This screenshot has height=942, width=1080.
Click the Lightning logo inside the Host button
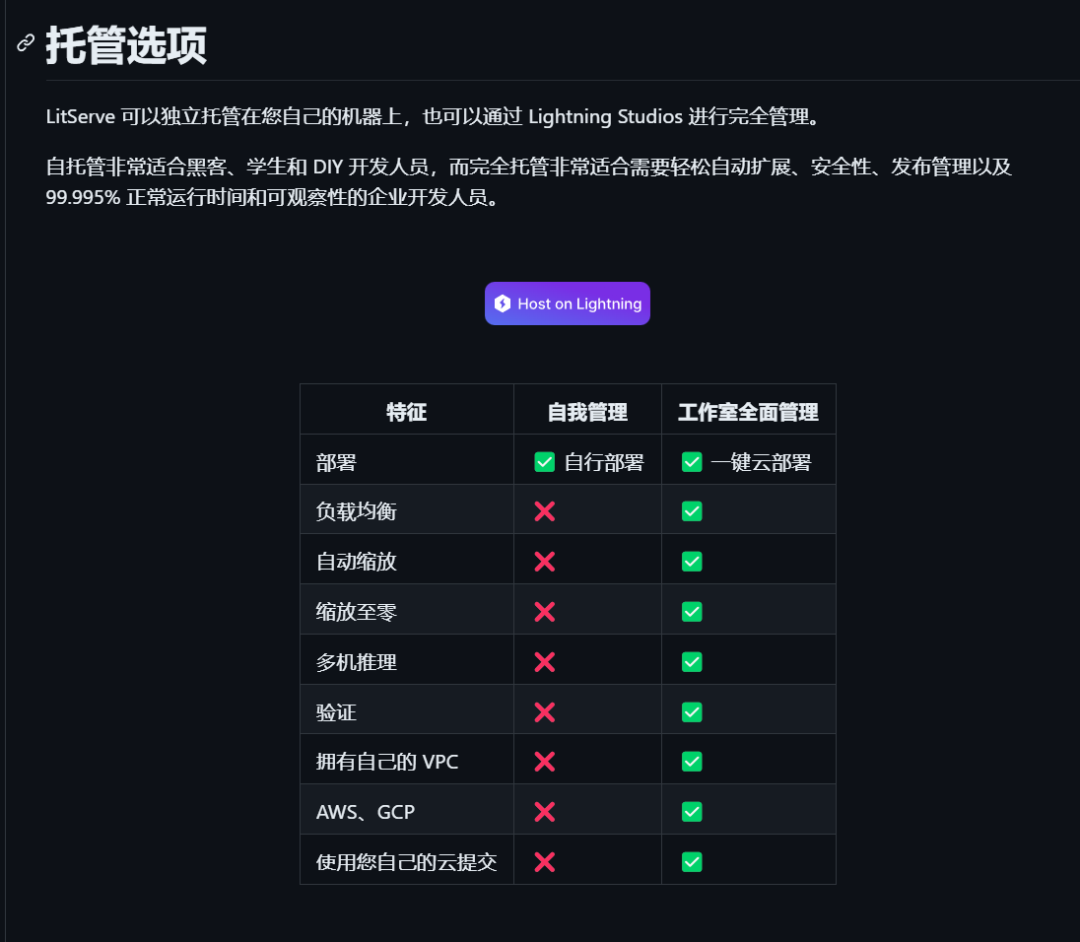click(x=503, y=304)
